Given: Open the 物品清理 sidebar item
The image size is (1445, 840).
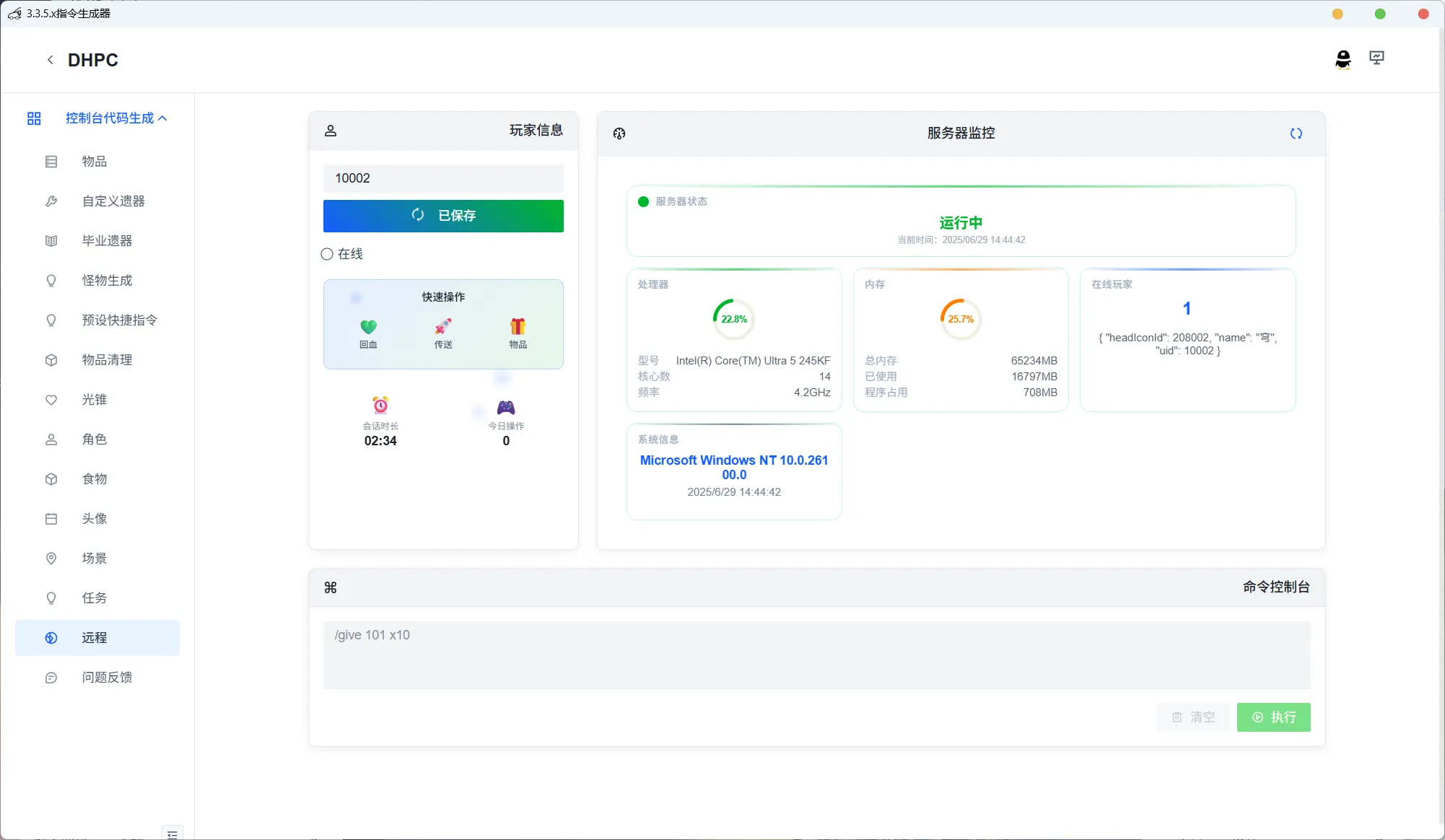Looking at the screenshot, I should point(97,360).
